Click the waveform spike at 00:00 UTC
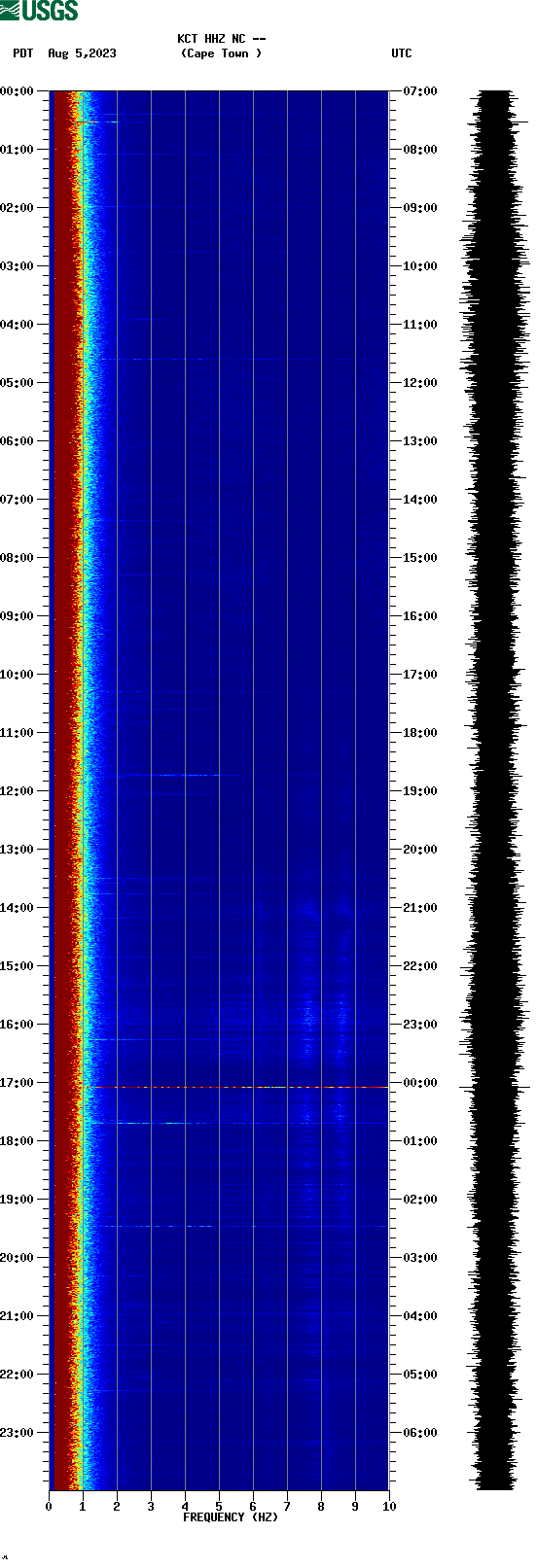 [495, 1087]
